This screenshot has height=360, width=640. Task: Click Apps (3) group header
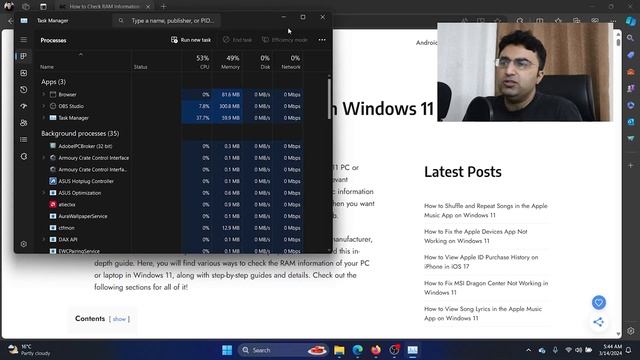pyautogui.click(x=53, y=82)
